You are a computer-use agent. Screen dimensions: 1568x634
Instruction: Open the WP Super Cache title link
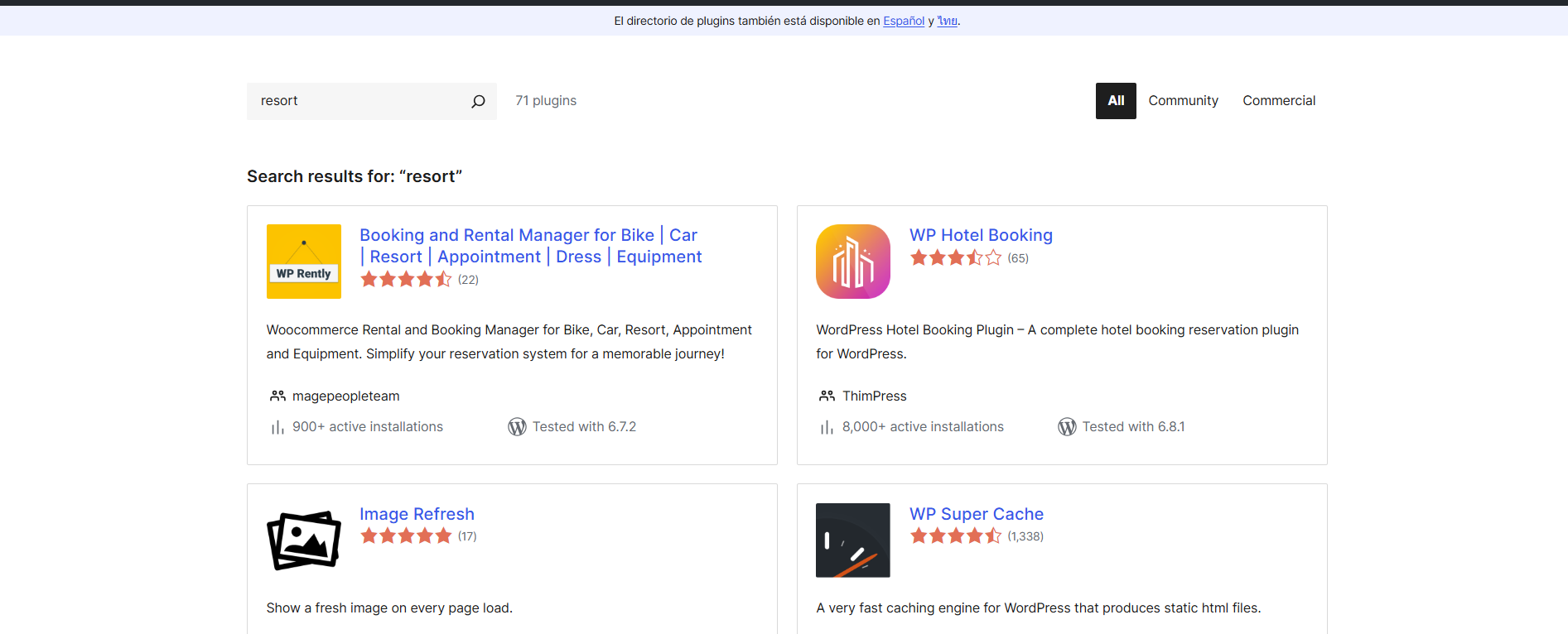977,514
